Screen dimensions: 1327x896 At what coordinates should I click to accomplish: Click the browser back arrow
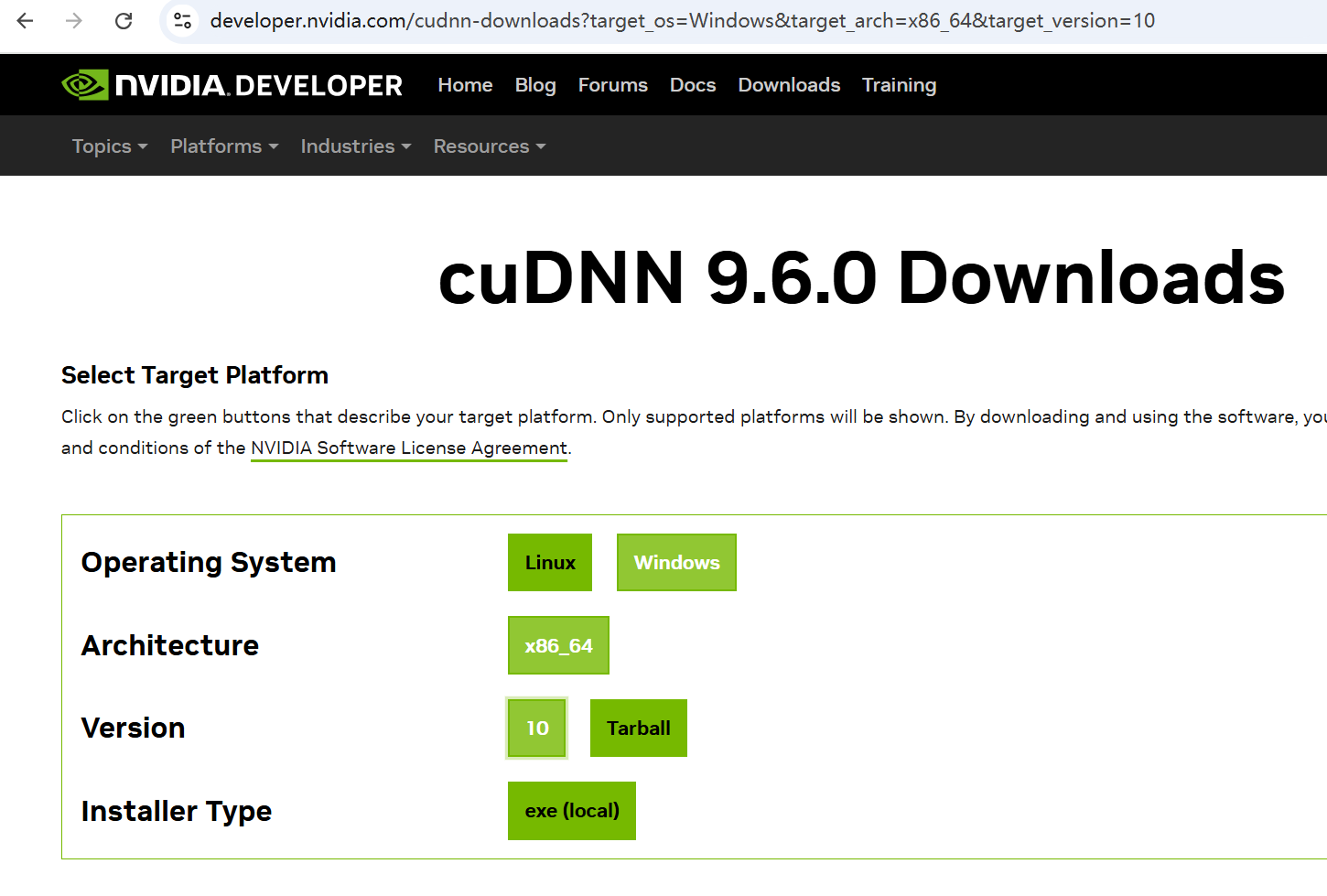pyautogui.click(x=25, y=20)
